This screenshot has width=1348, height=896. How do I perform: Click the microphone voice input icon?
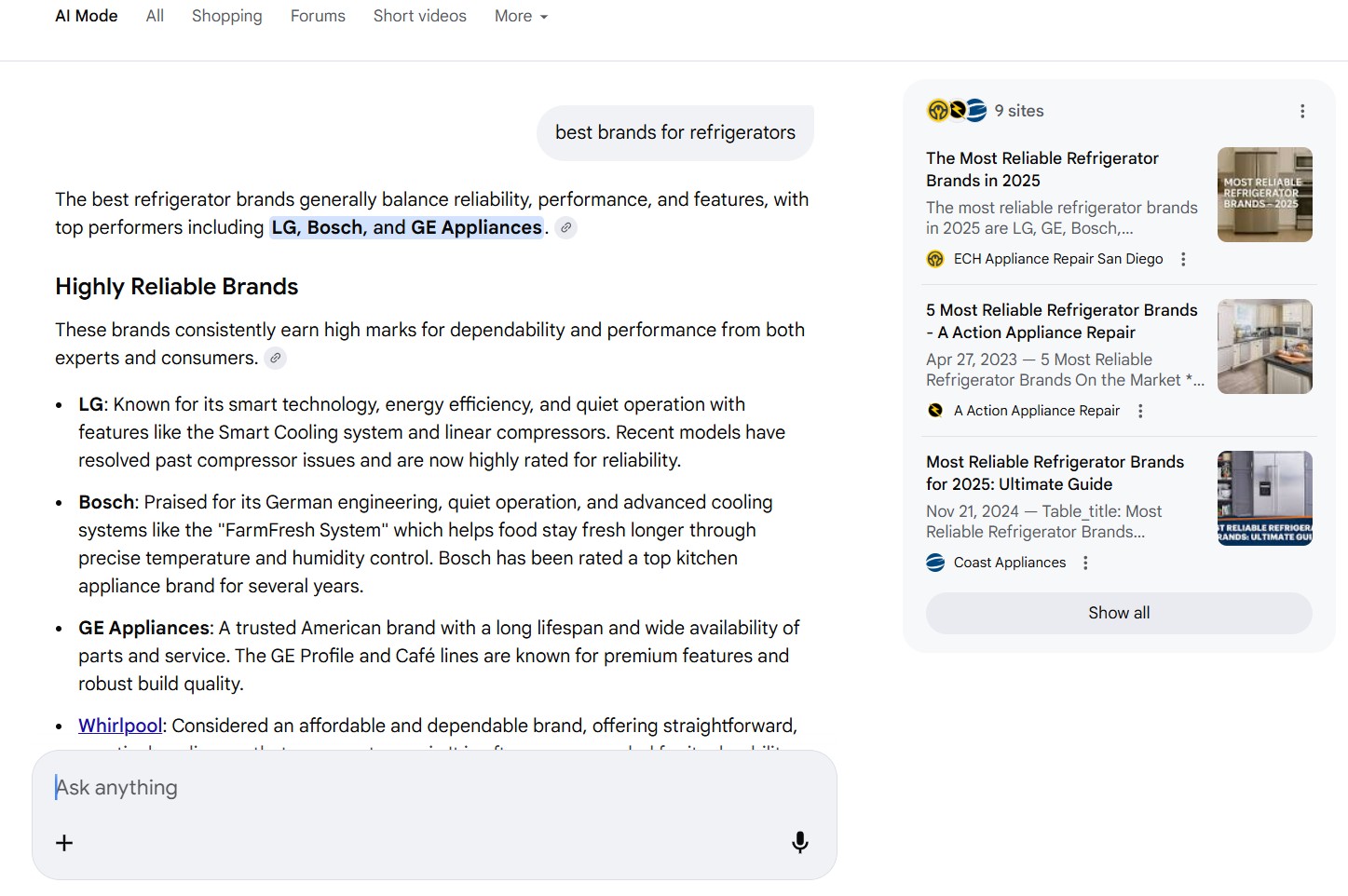(799, 843)
